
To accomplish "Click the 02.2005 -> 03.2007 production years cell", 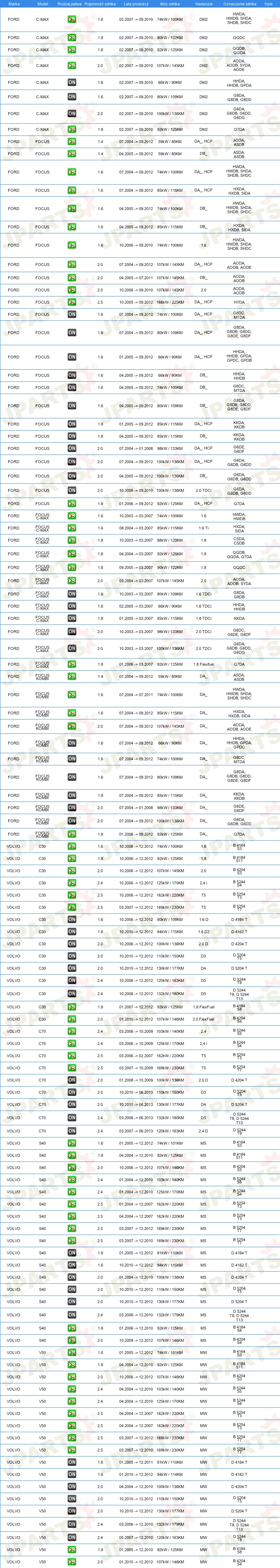I will pos(136,606).
